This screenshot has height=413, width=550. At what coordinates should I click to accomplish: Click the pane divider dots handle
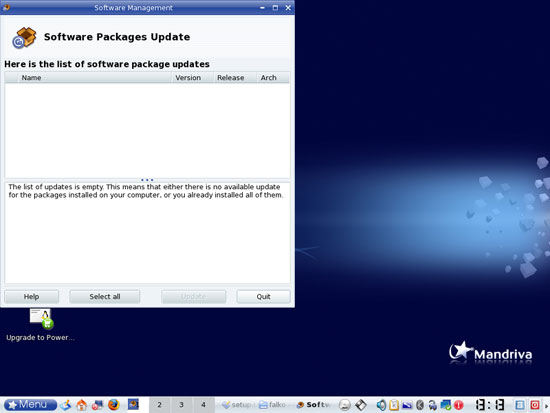click(147, 180)
